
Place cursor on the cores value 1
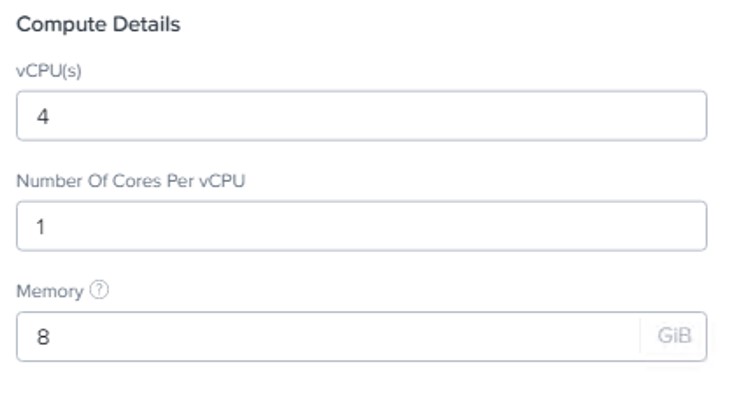[x=41, y=227]
